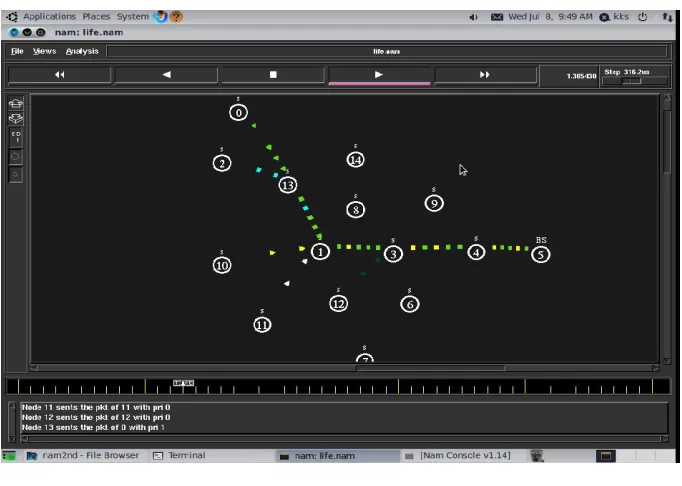682x486 pixels.
Task: Click the show desktop icon in taskbar
Action: click(9, 456)
